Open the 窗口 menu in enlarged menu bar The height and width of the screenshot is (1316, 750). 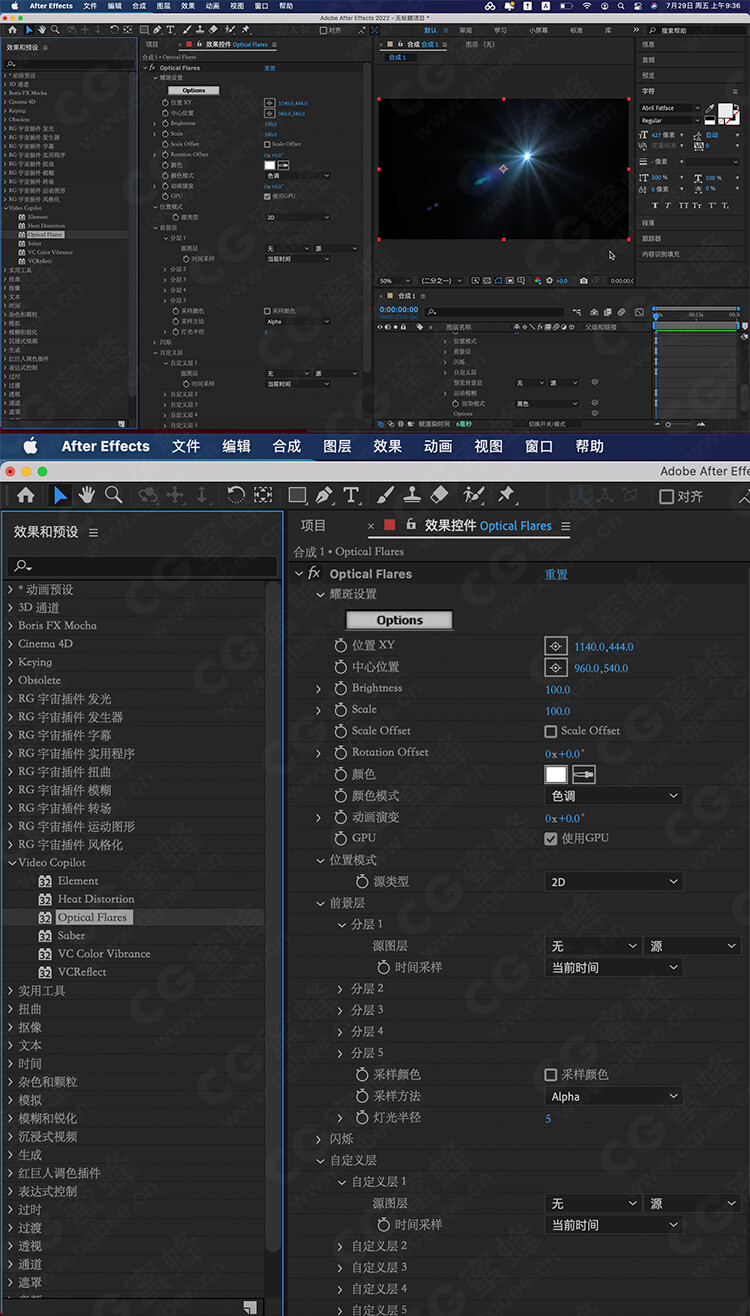point(539,446)
